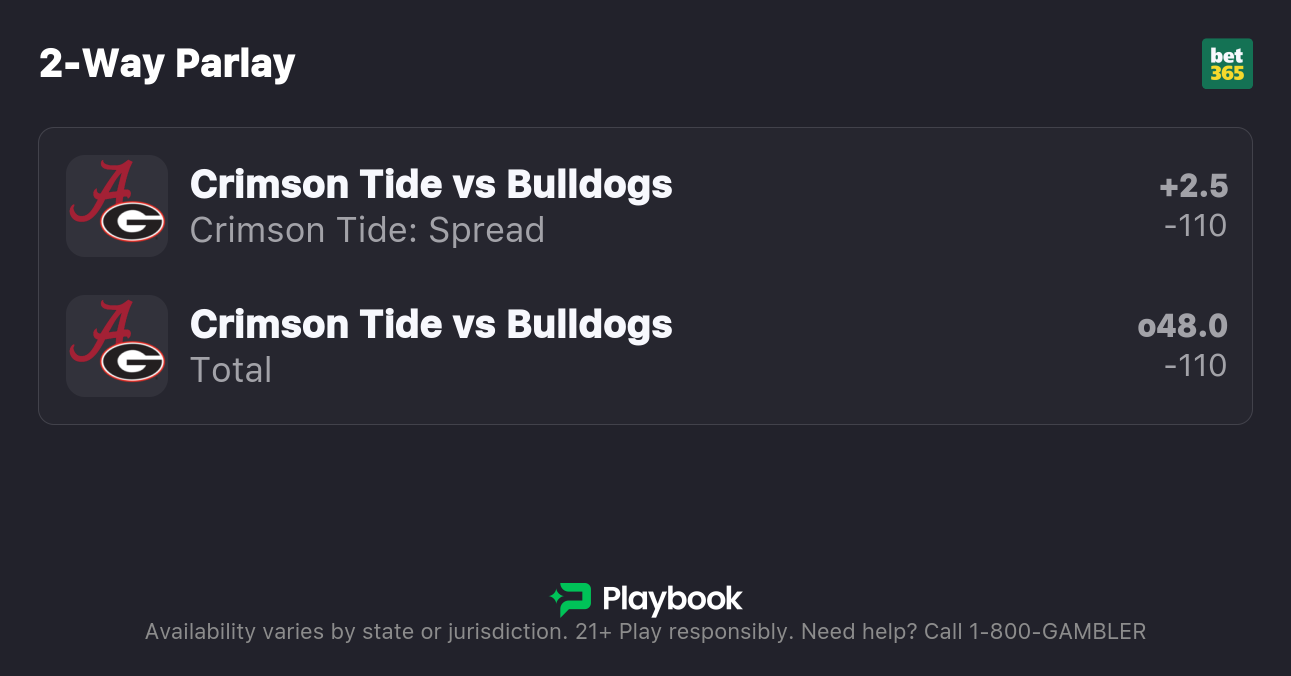
Task: Select the +2.5 spread line
Action: 1193,186
